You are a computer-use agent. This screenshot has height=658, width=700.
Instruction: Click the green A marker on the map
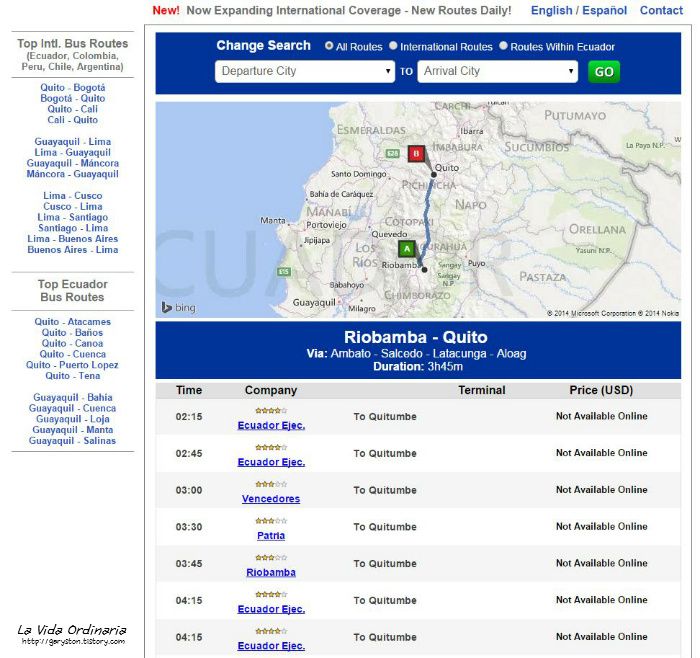406,249
